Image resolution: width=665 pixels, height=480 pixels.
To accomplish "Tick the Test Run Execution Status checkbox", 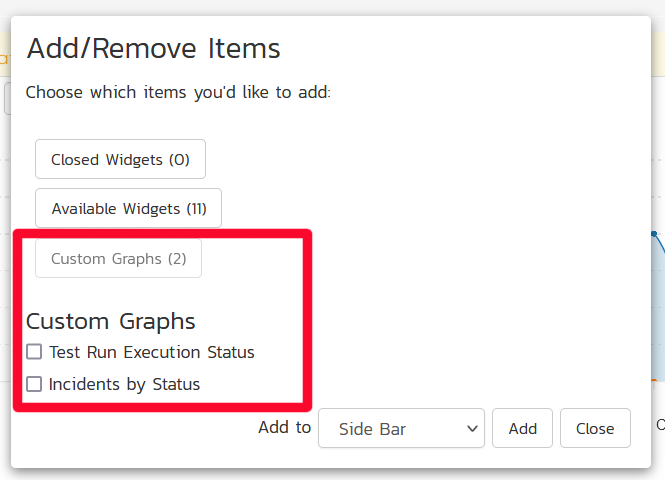I will pos(34,352).
